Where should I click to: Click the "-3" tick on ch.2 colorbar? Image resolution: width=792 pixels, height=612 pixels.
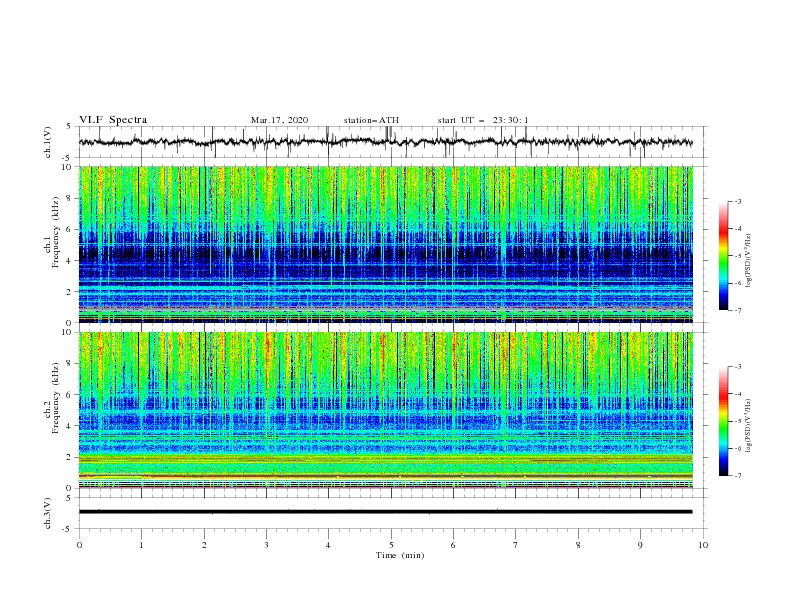click(738, 367)
